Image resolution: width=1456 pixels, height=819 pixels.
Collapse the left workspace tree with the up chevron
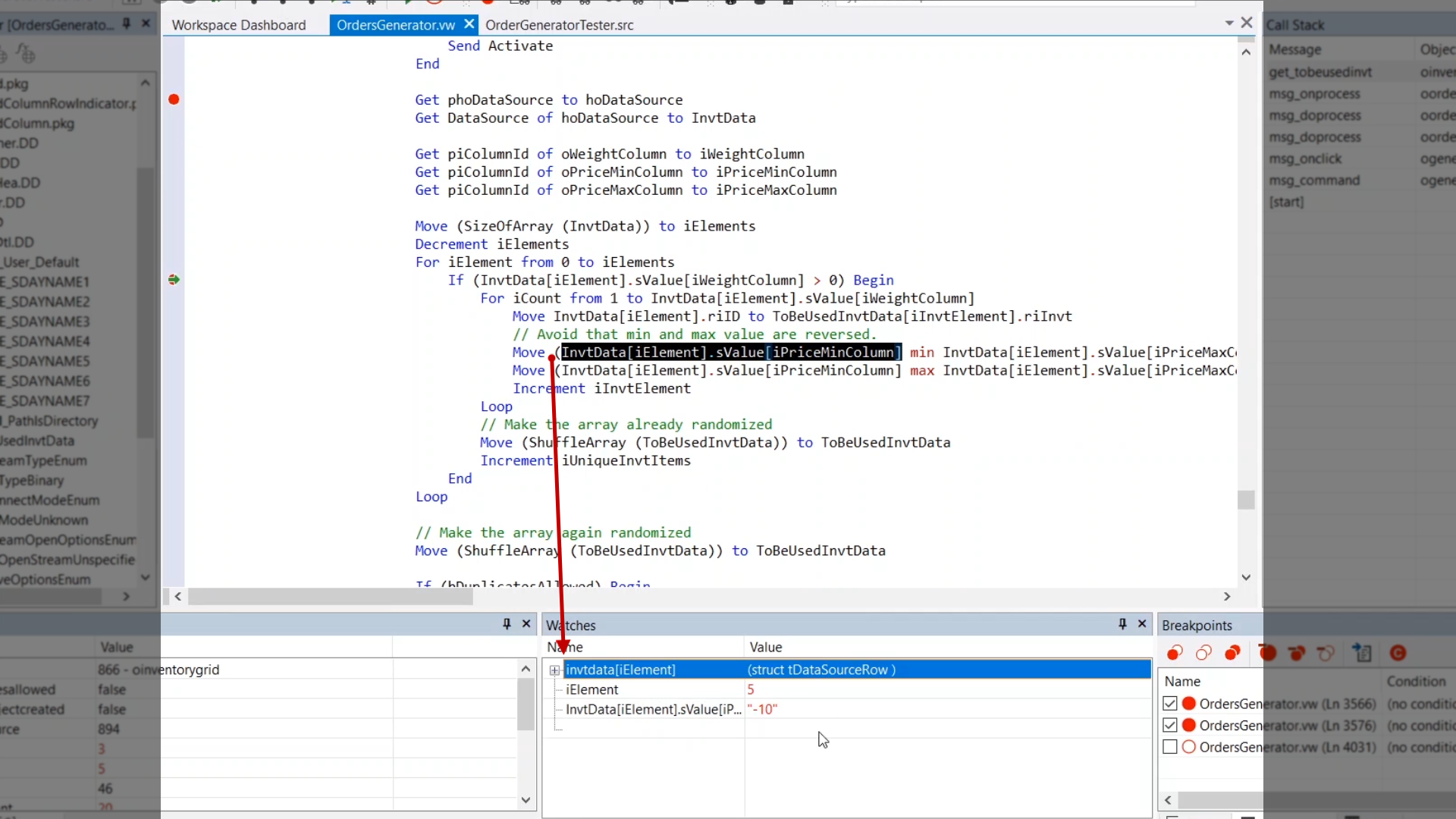click(145, 83)
